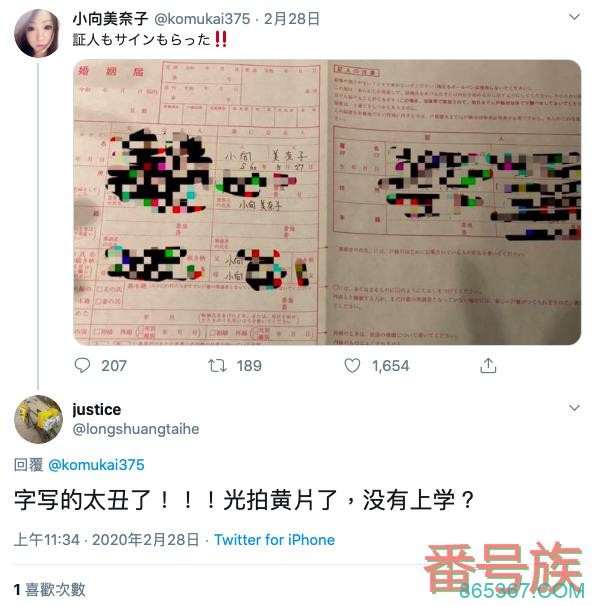Open justice's profile avatar
Screen dimensions: 594x606
(38, 419)
